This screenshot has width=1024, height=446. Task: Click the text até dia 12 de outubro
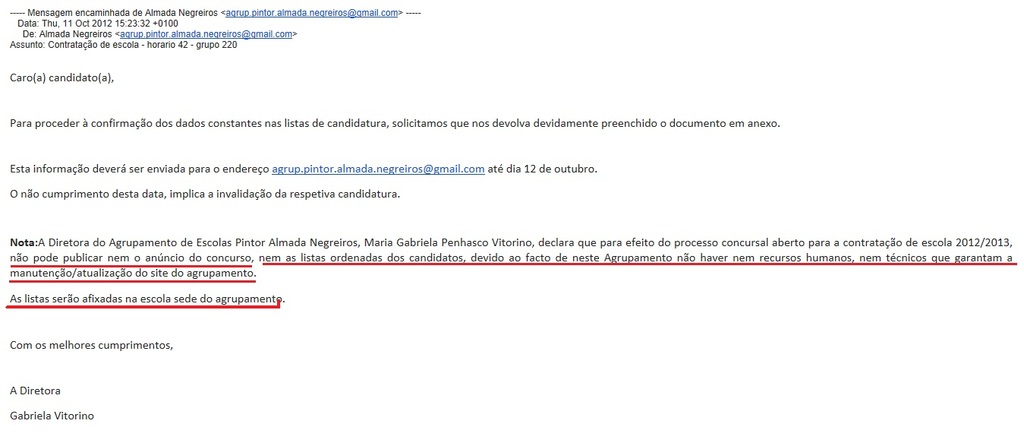coord(542,169)
